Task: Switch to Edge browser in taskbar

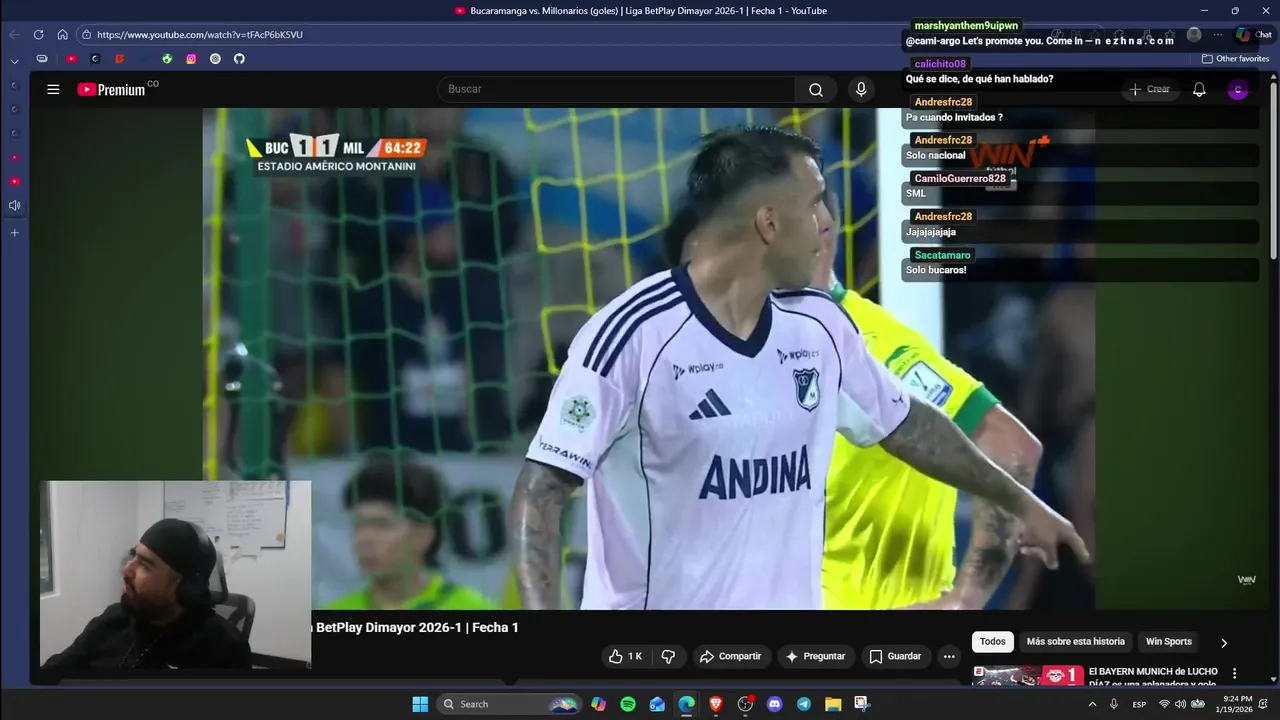Action: 686,704
